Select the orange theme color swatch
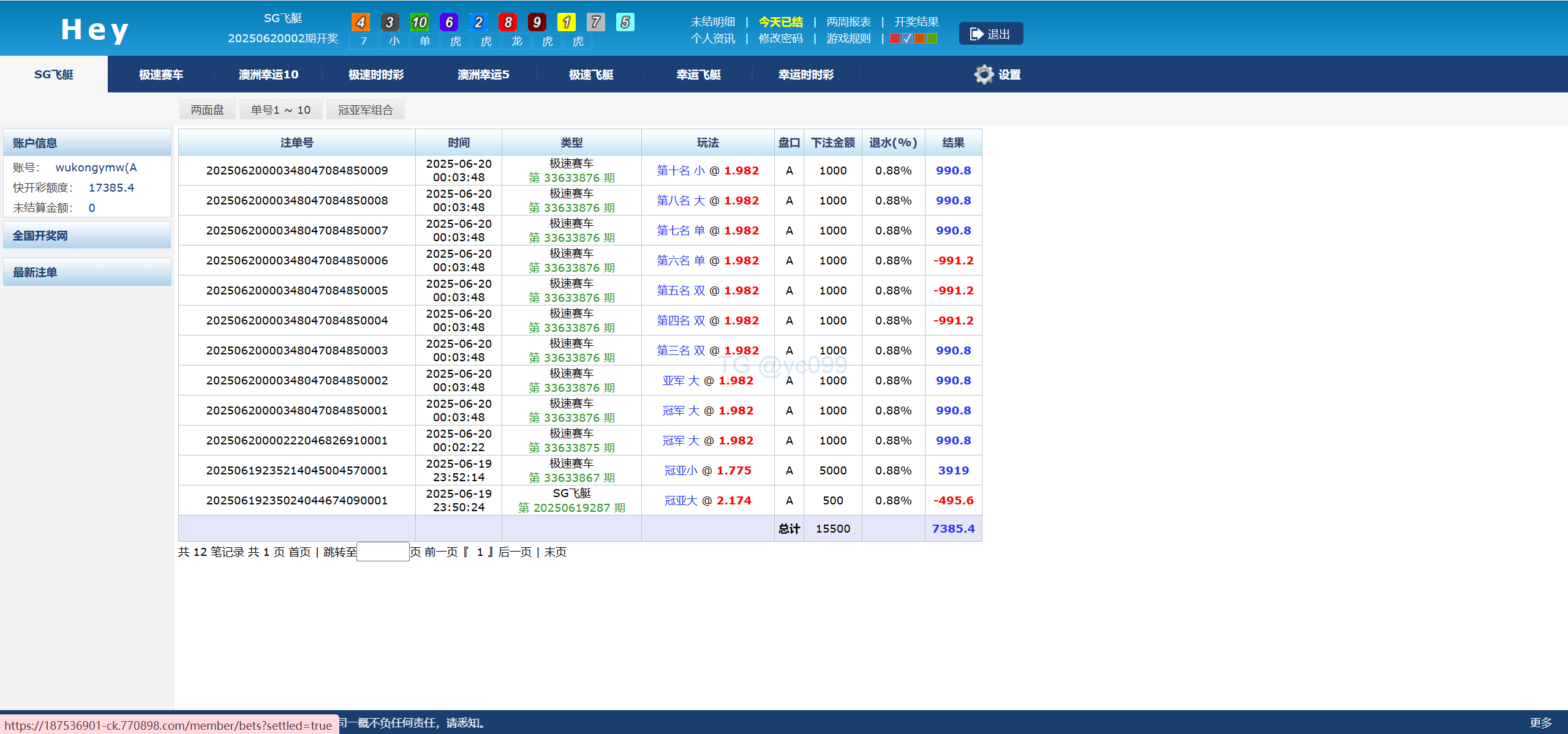The width and height of the screenshot is (1568, 734). [919, 39]
